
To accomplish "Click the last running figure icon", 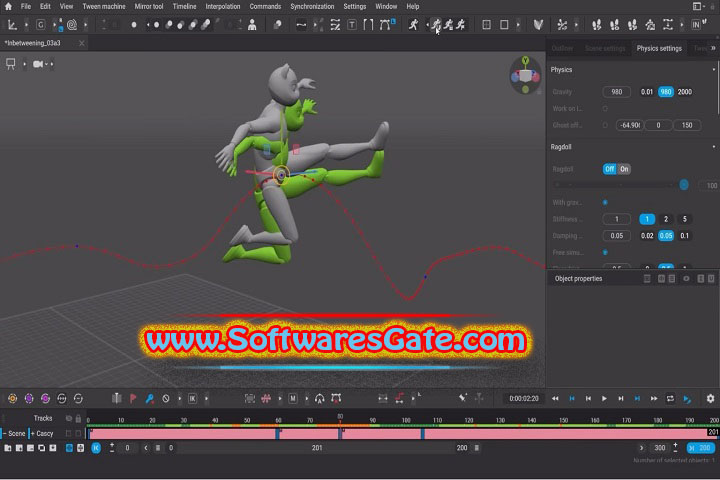I will [x=461, y=25].
